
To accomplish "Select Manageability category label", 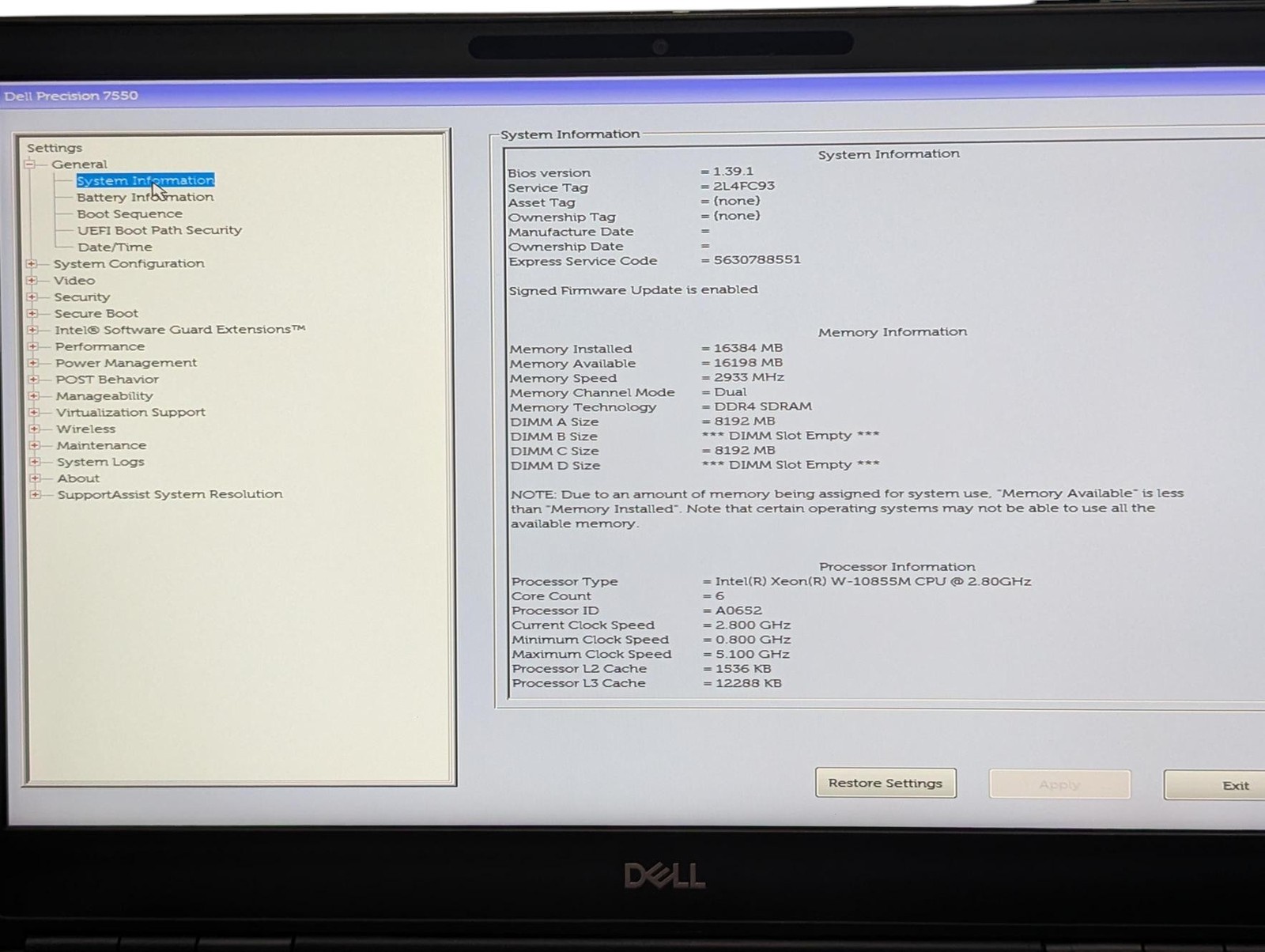I will tap(104, 396).
